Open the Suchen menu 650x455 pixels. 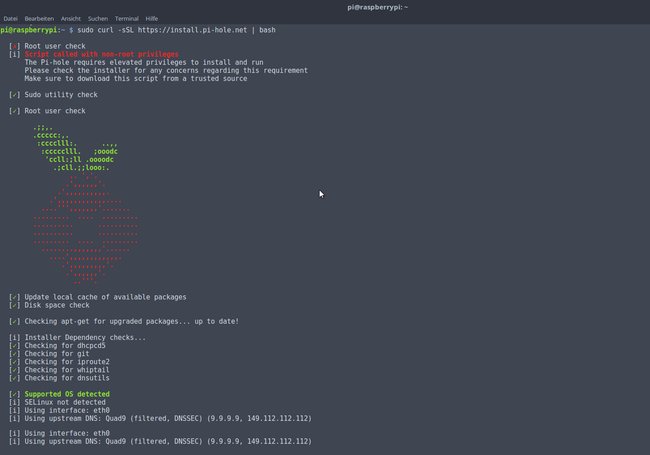[98, 19]
